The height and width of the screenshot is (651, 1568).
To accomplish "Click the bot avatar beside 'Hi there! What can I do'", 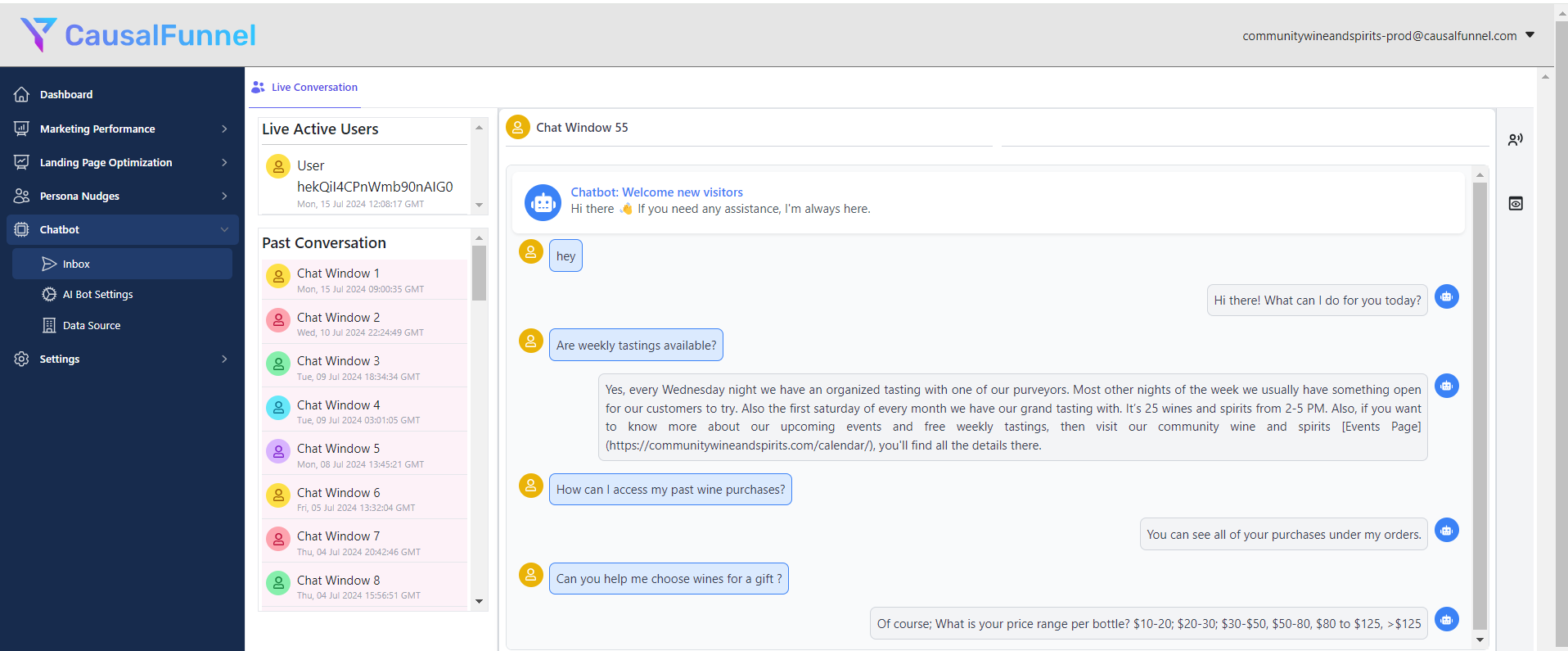I will coord(1447,296).
